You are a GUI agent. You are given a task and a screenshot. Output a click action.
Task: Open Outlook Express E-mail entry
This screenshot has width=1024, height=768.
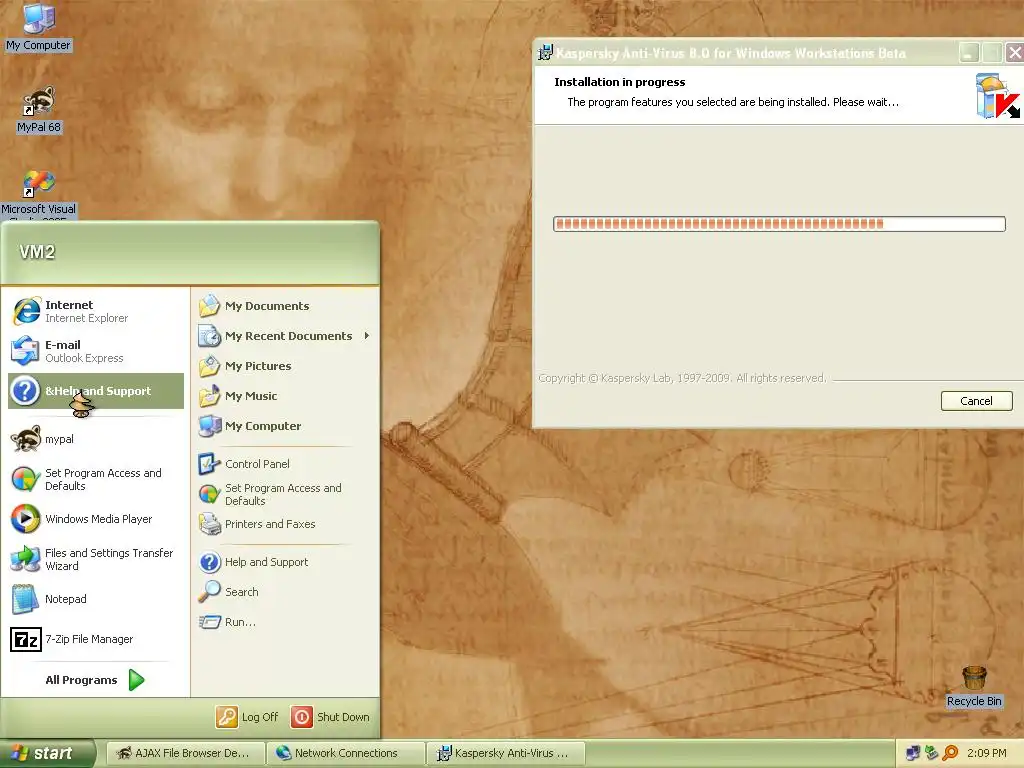96,351
